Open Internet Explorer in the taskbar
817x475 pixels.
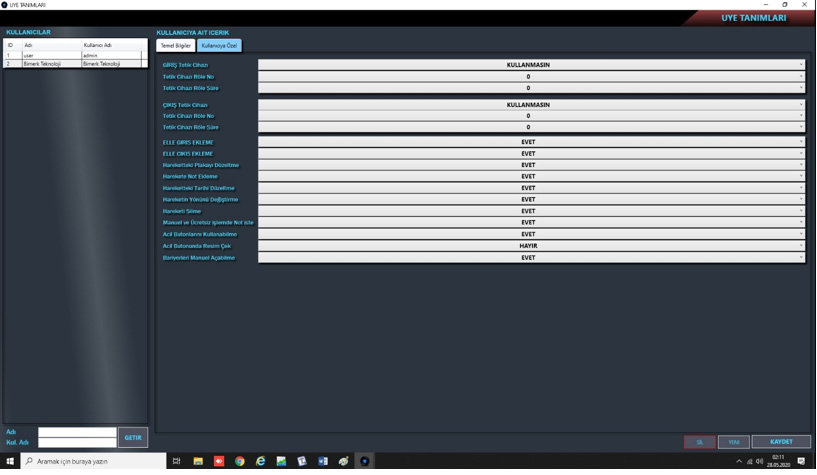[261, 461]
